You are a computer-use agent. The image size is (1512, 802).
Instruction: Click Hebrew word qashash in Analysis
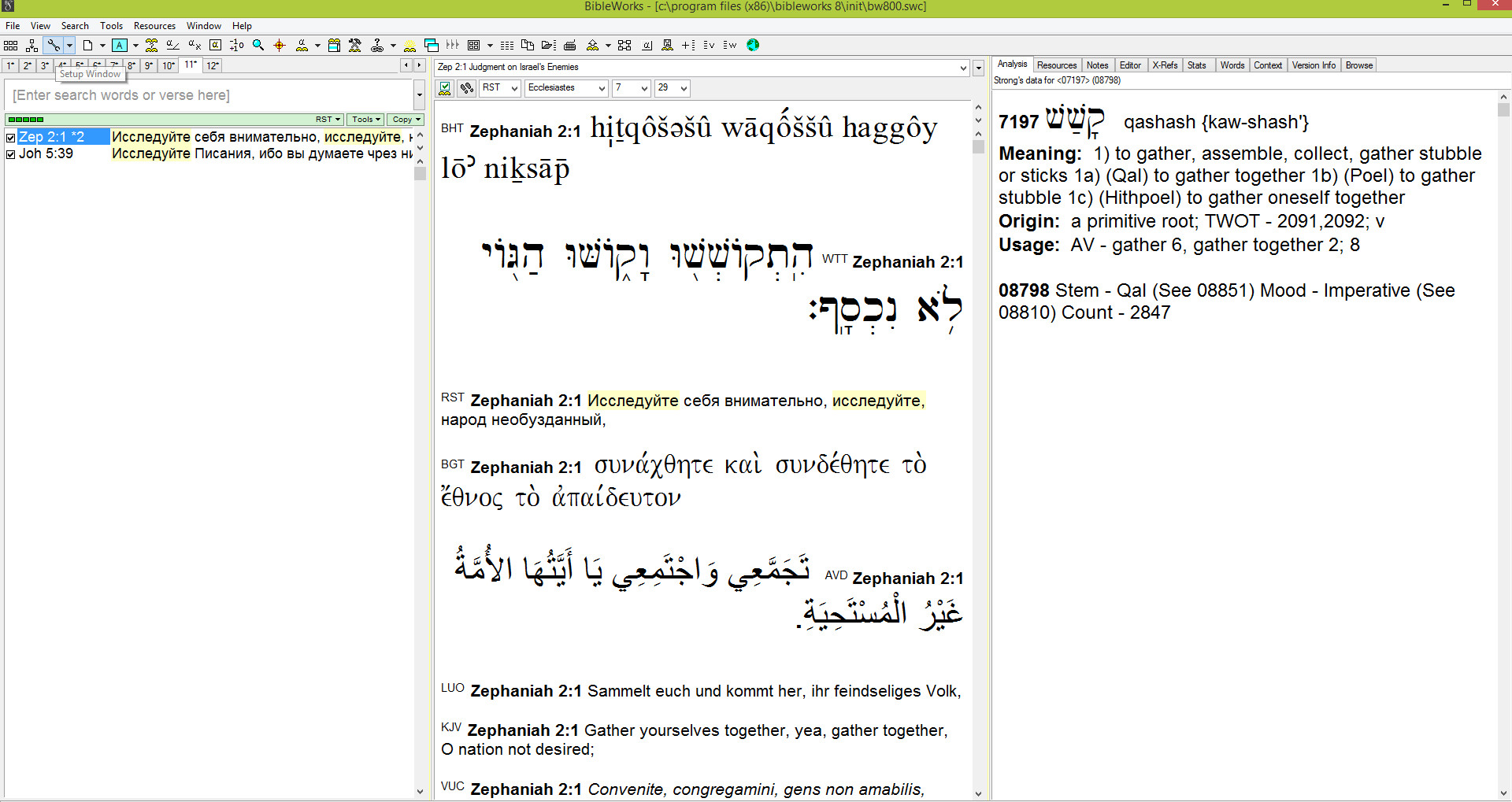point(1075,120)
